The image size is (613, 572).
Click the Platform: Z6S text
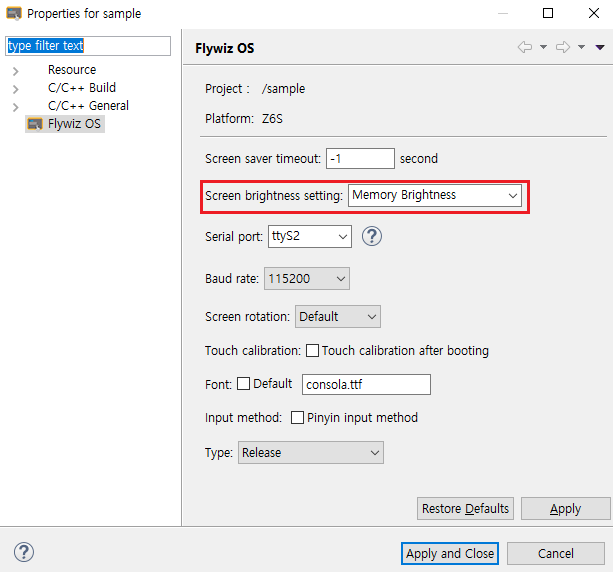244,118
